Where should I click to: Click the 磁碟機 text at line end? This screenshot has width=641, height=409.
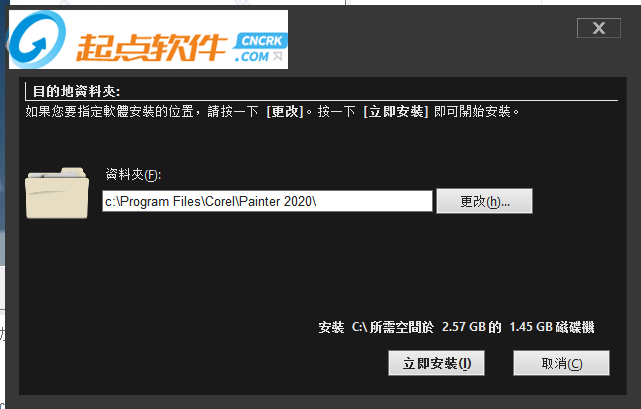(575, 327)
